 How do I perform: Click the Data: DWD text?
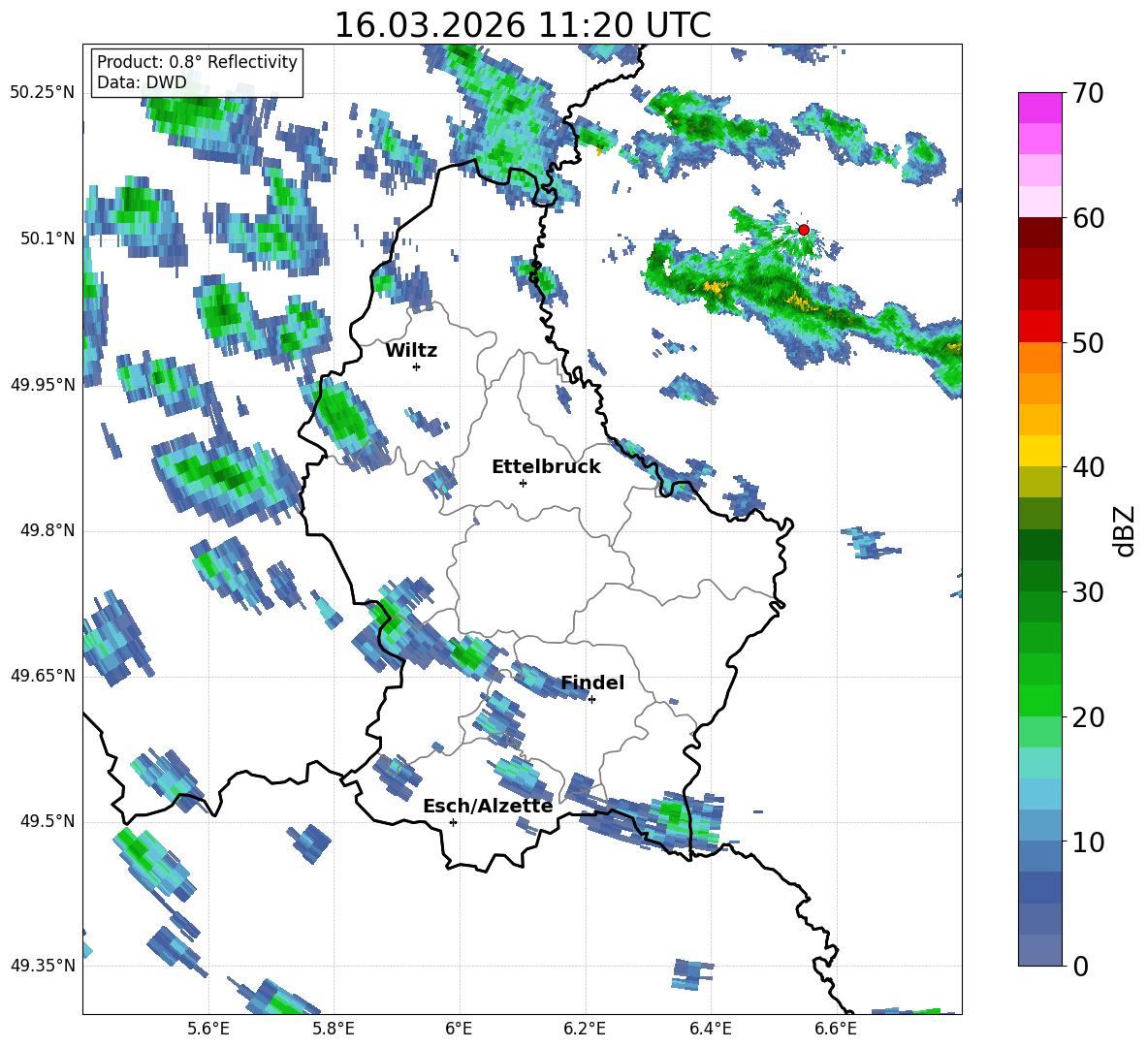click(x=142, y=82)
